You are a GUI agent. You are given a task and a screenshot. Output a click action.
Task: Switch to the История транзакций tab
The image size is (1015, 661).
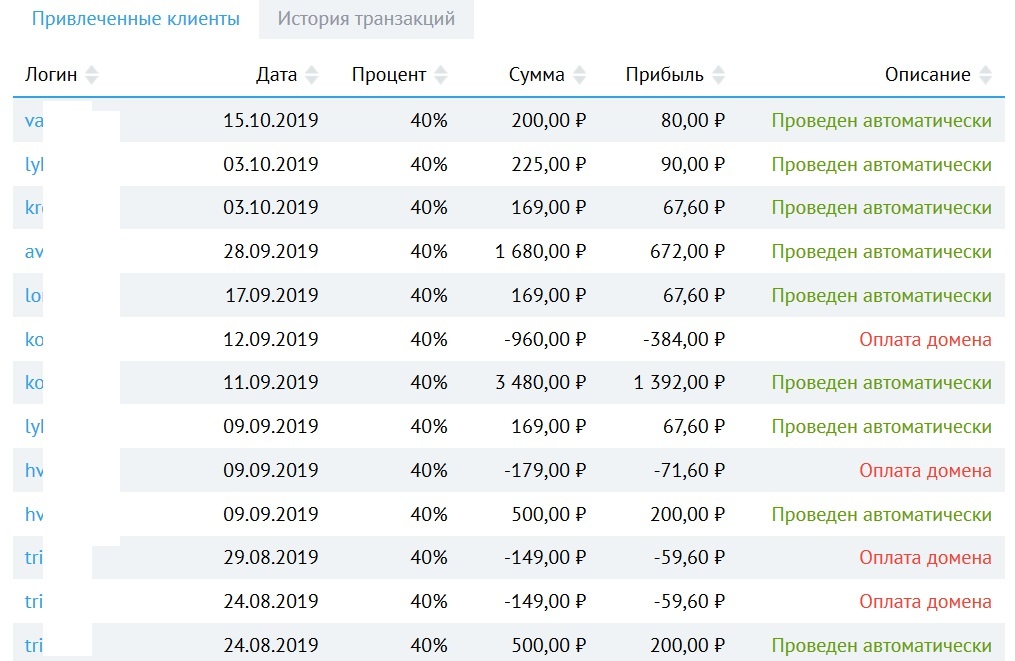point(366,19)
